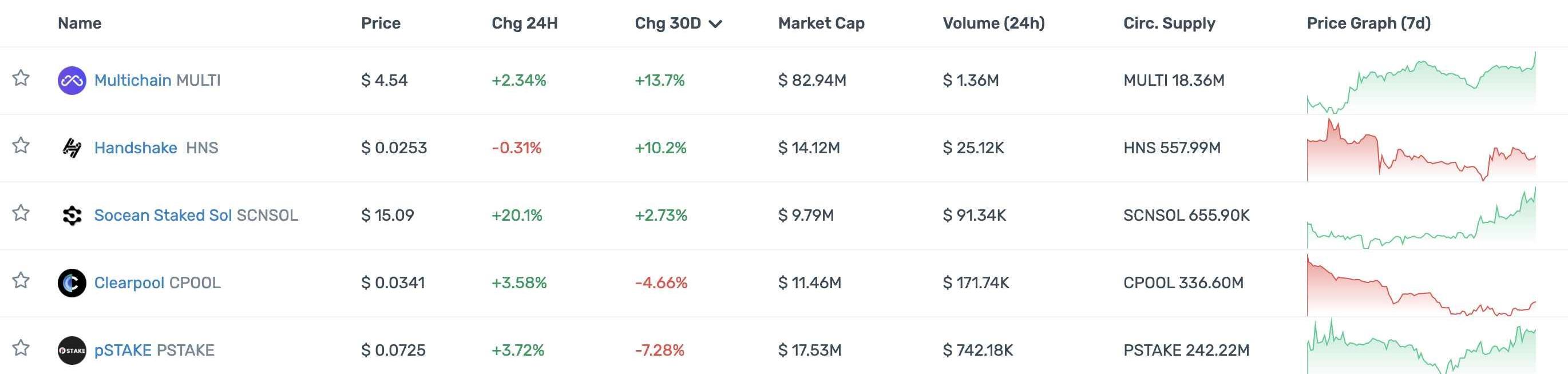Open the pSTAKE coin page link
This screenshot has width=1568, height=374.
[123, 351]
